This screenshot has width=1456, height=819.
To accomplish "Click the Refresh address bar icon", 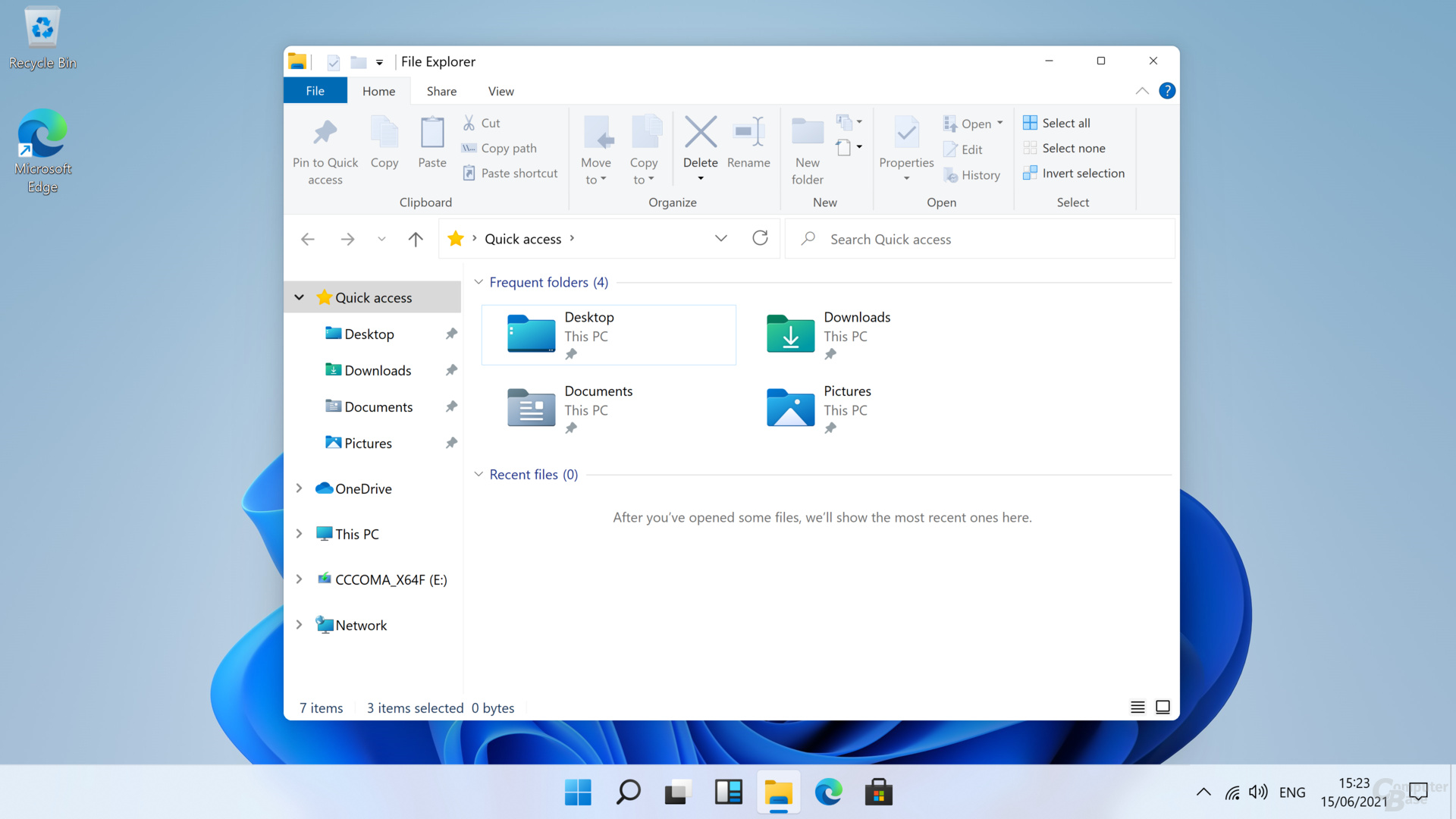I will click(x=760, y=239).
